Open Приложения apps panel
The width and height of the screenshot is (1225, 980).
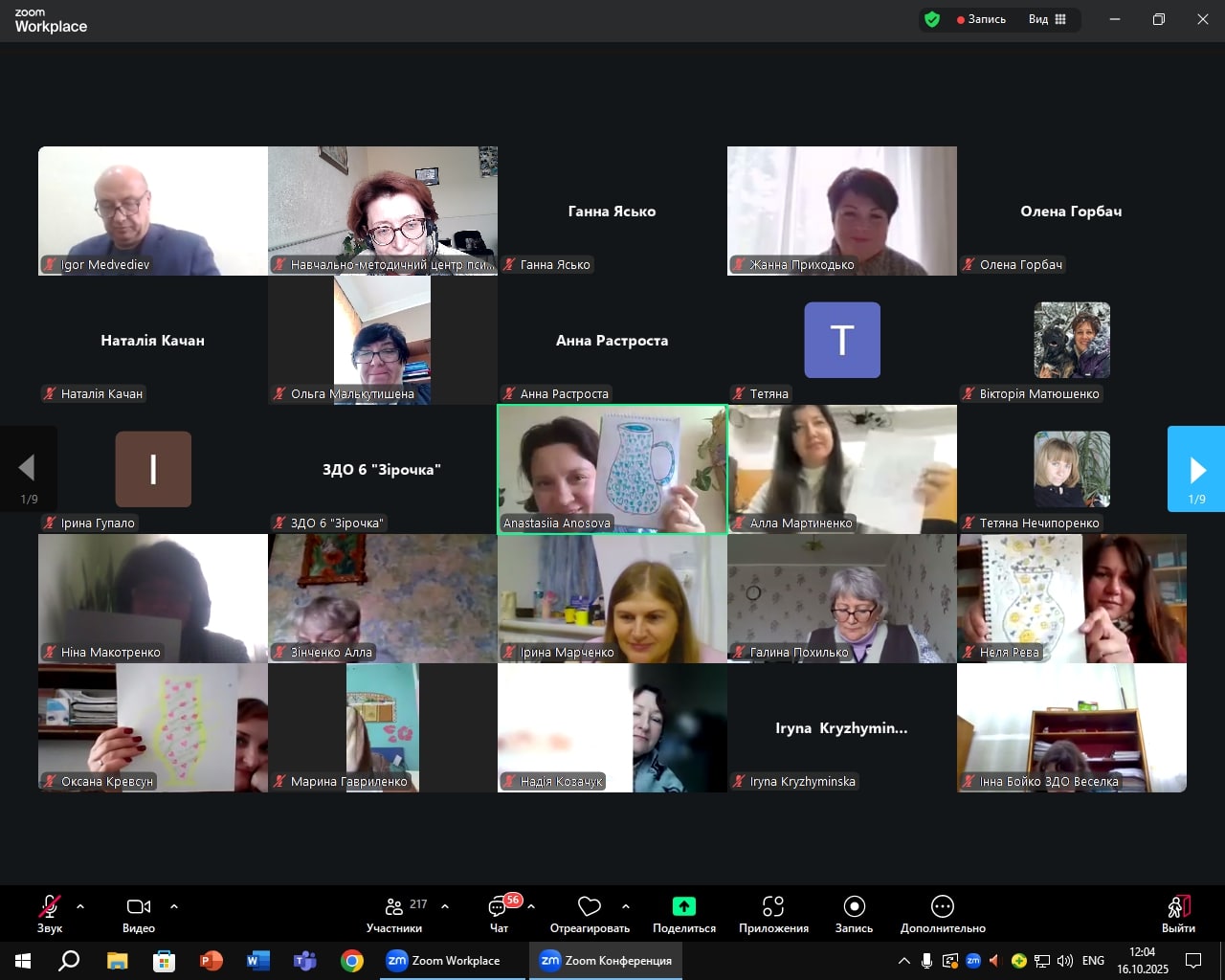773,914
